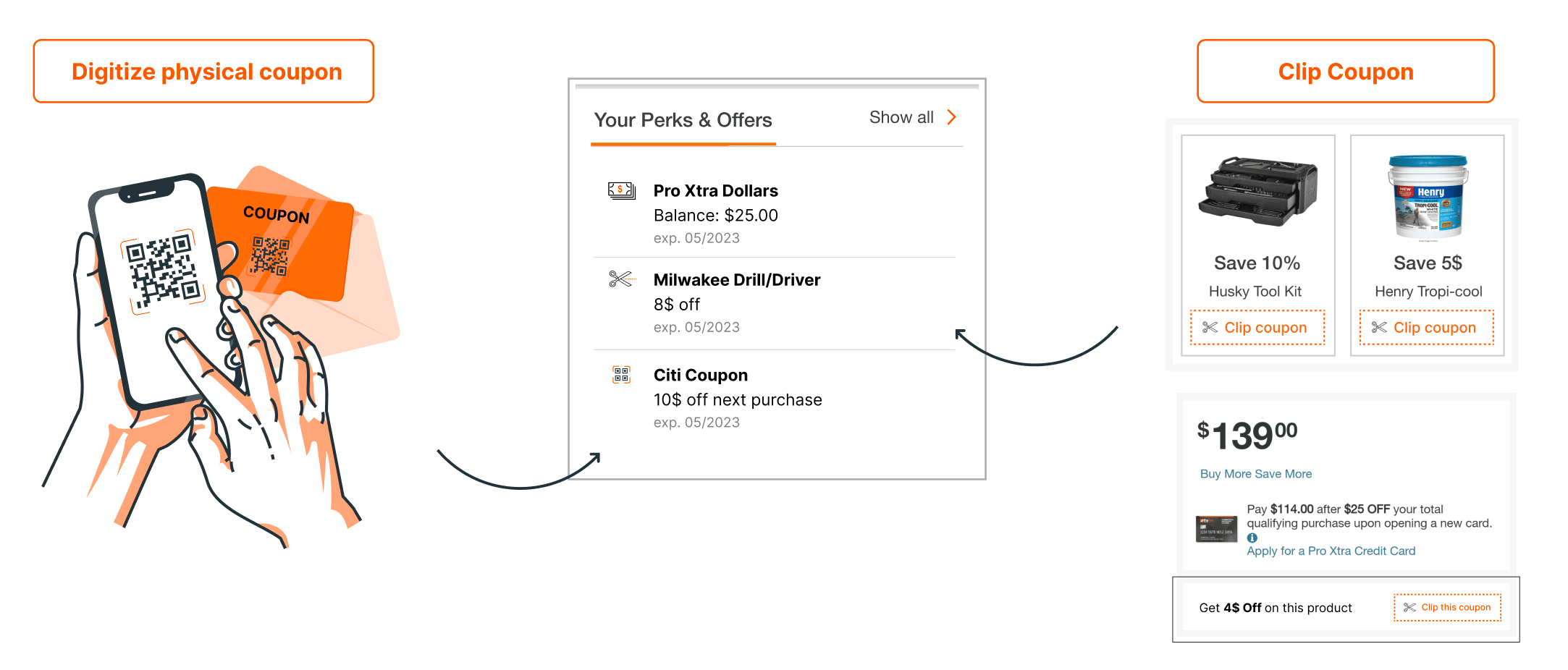Click the Digitize physical coupon button
This screenshot has width=1568, height=670.
coord(203,71)
